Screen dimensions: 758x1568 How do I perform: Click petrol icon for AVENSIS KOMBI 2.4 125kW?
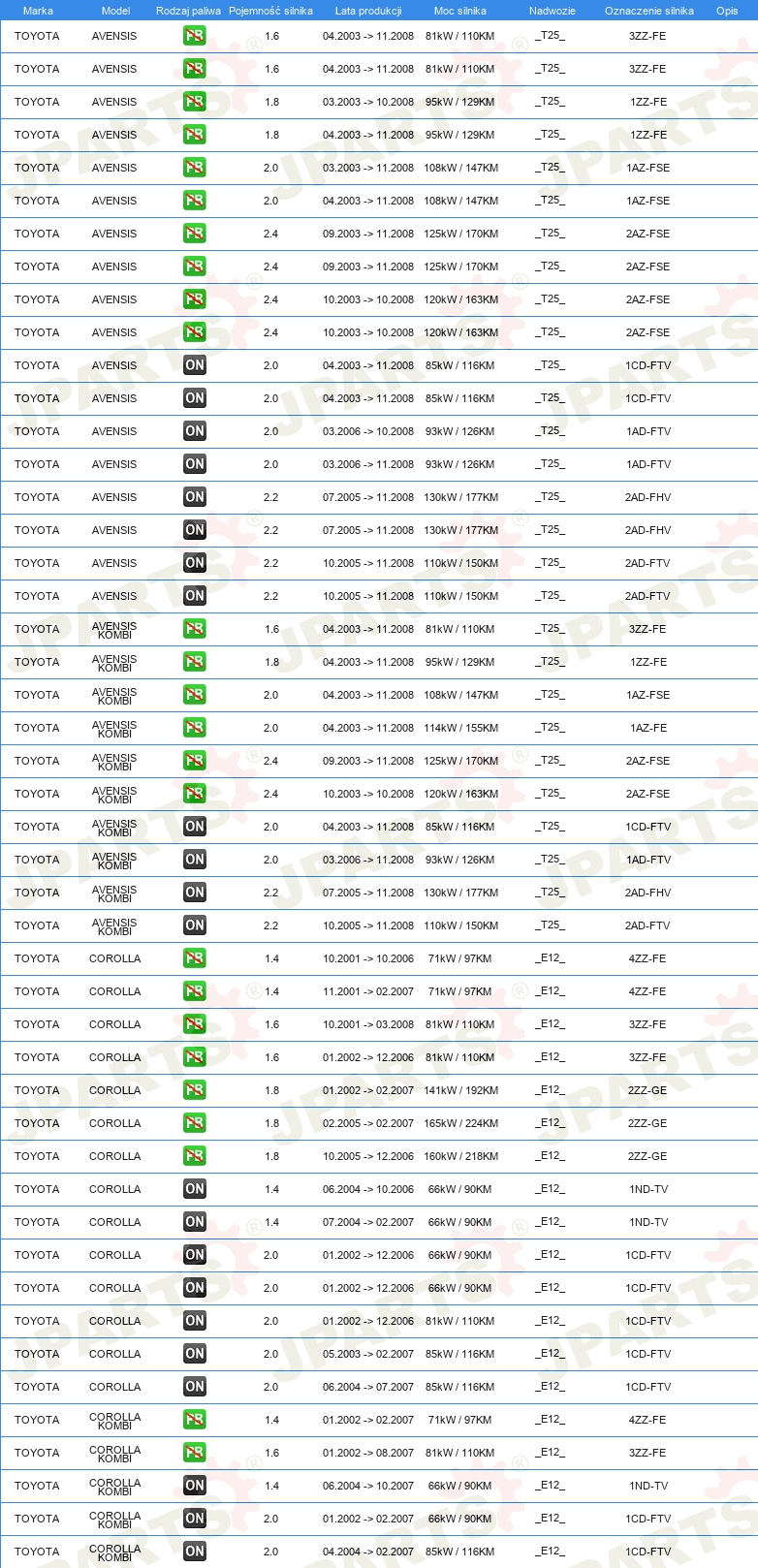pos(195,761)
